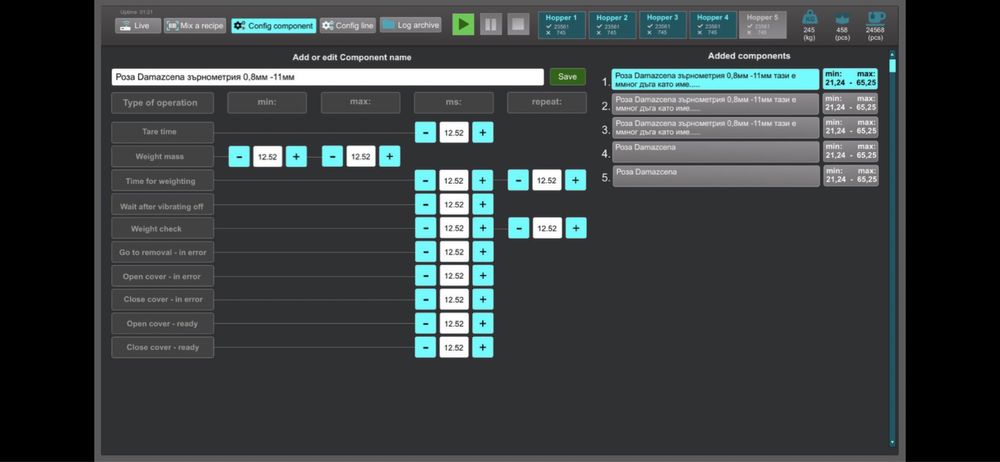Click the Weight check operation label
This screenshot has width=1000, height=462.
tap(163, 228)
